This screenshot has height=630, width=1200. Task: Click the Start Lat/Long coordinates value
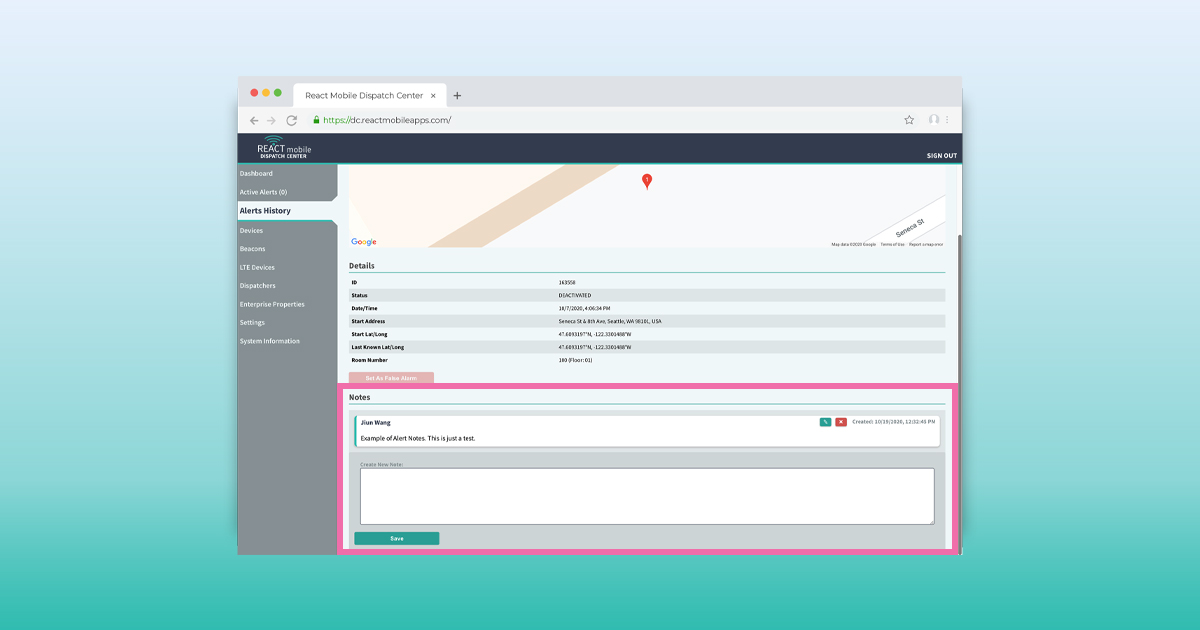click(595, 334)
